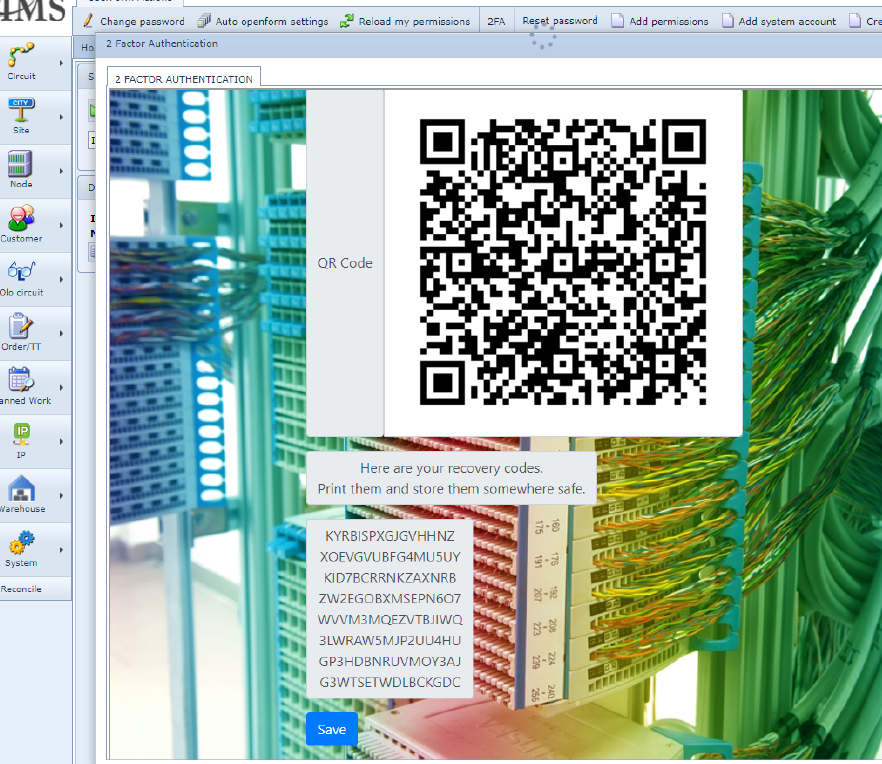Expand the Olo circuit submenu arrow

(61, 279)
